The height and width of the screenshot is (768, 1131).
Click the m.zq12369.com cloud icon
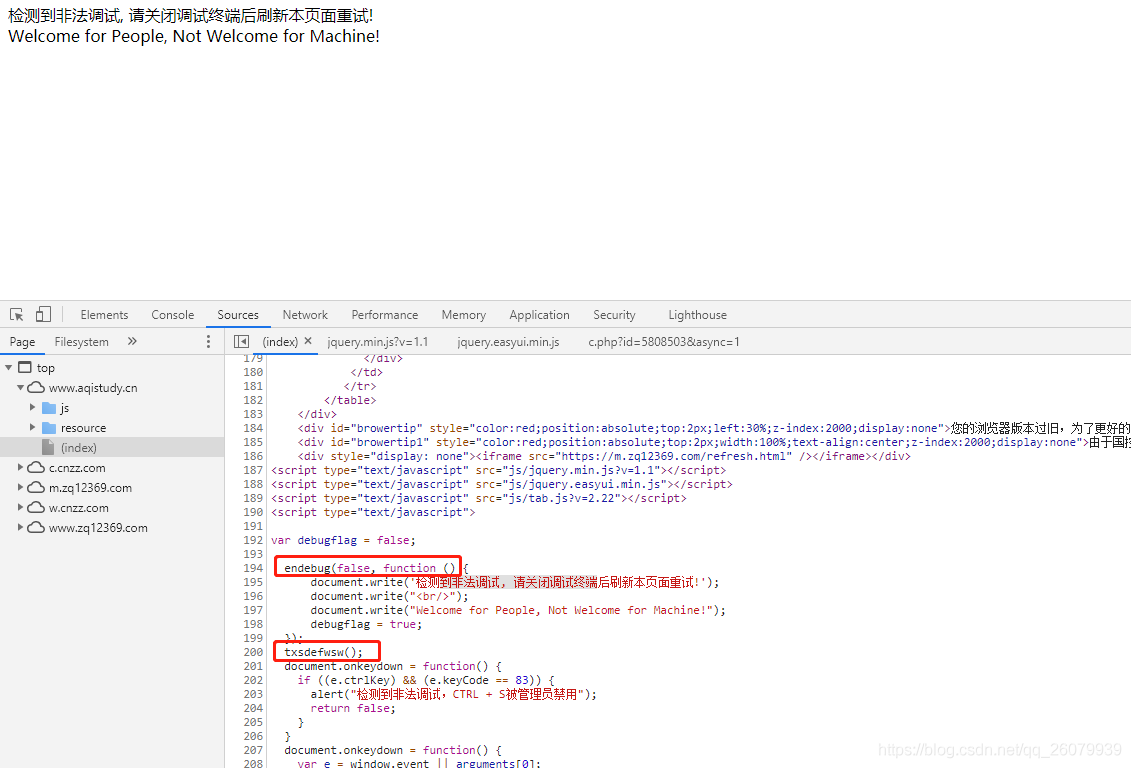pos(36,487)
